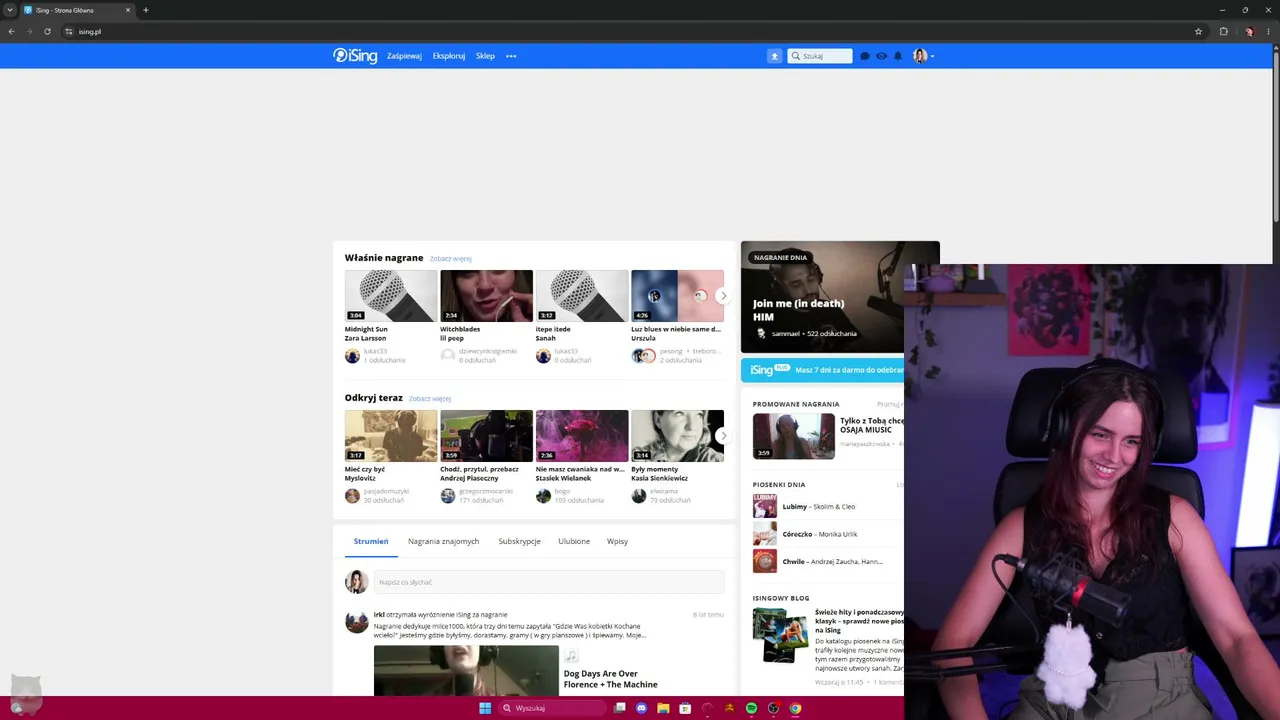Click the elwirama user avatar
The image size is (1280, 720).
click(x=638, y=496)
